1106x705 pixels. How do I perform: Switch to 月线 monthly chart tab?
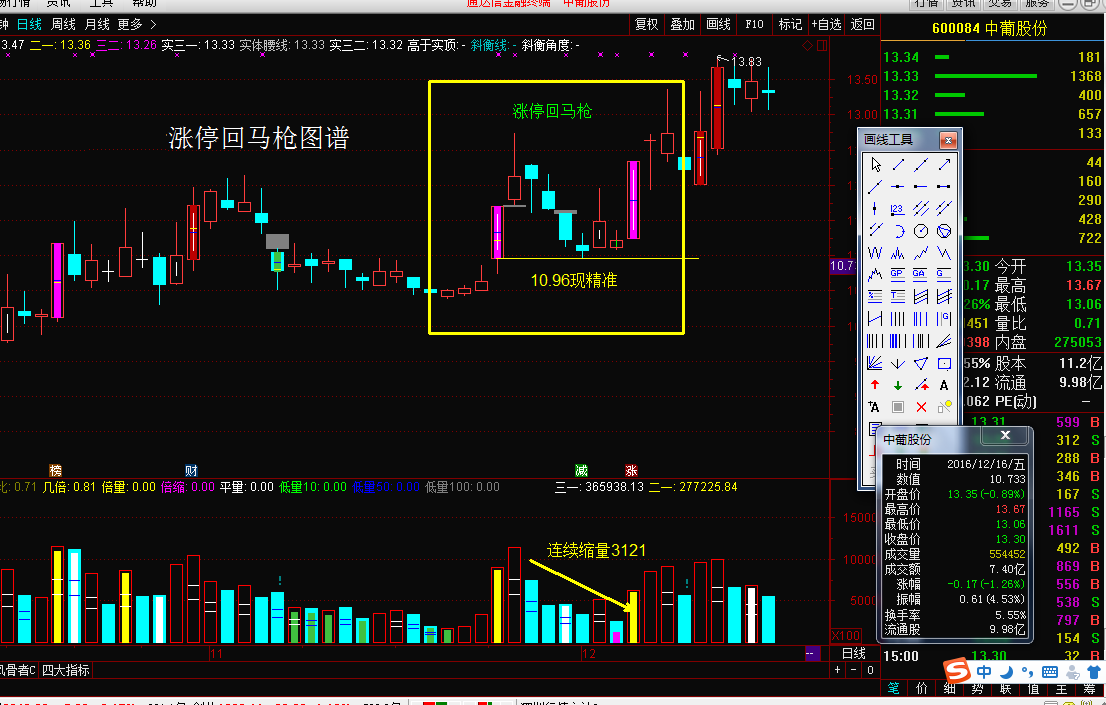97,24
